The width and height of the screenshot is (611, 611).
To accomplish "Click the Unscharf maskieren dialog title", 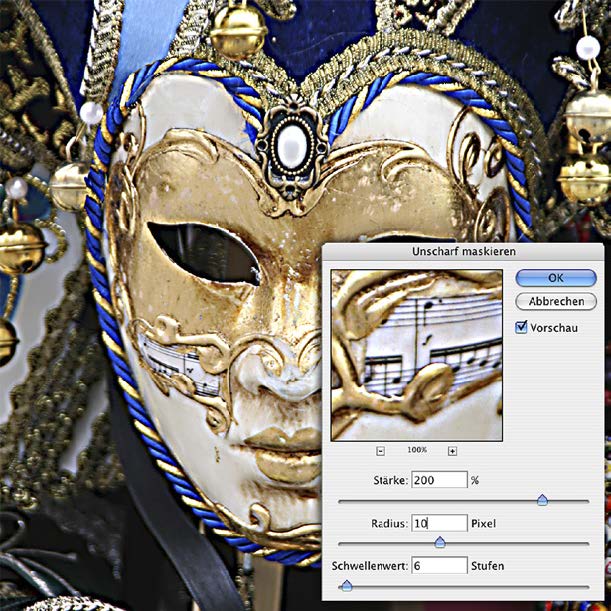I will 464,251.
